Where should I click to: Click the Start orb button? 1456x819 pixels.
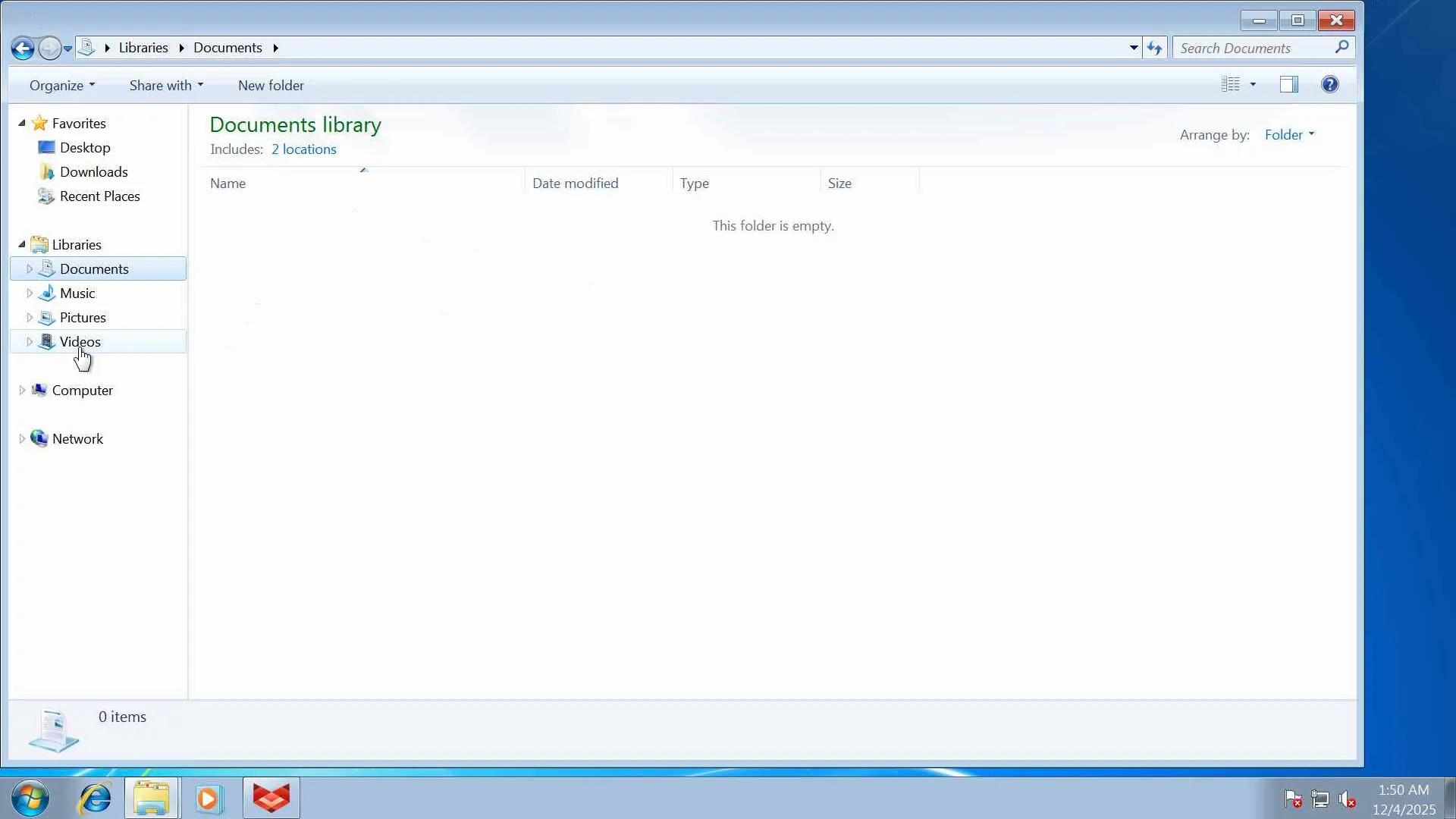[x=31, y=799]
